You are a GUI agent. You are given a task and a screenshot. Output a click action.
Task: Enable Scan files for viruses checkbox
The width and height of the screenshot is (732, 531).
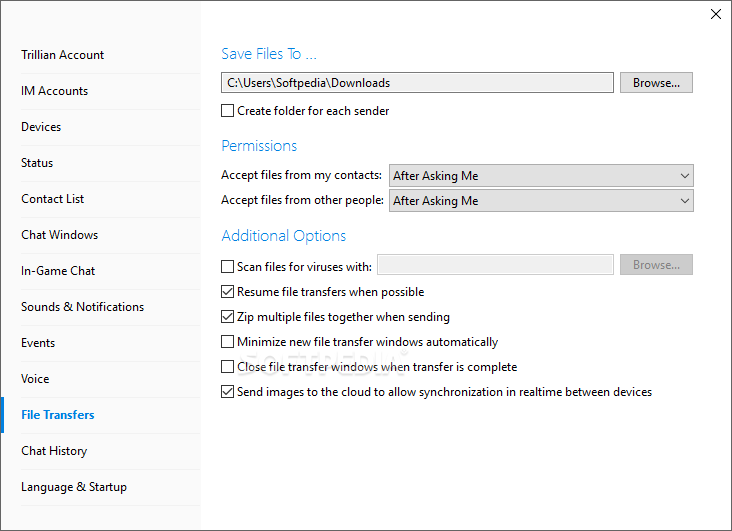coord(227,267)
